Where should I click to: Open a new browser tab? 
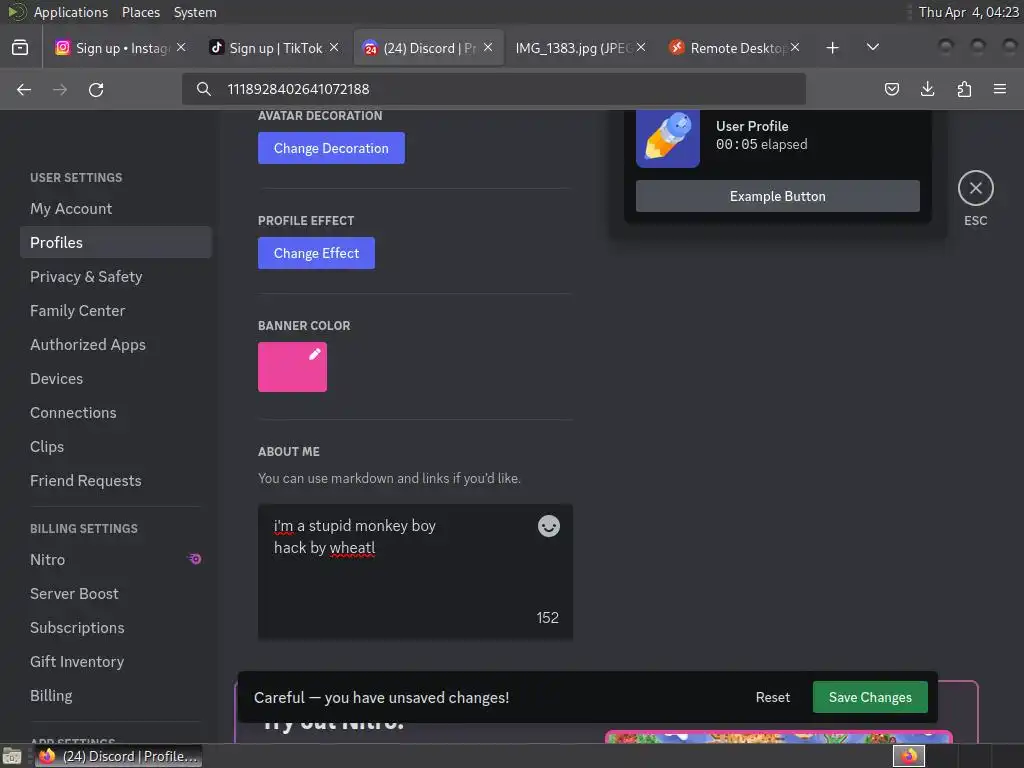(x=833, y=48)
